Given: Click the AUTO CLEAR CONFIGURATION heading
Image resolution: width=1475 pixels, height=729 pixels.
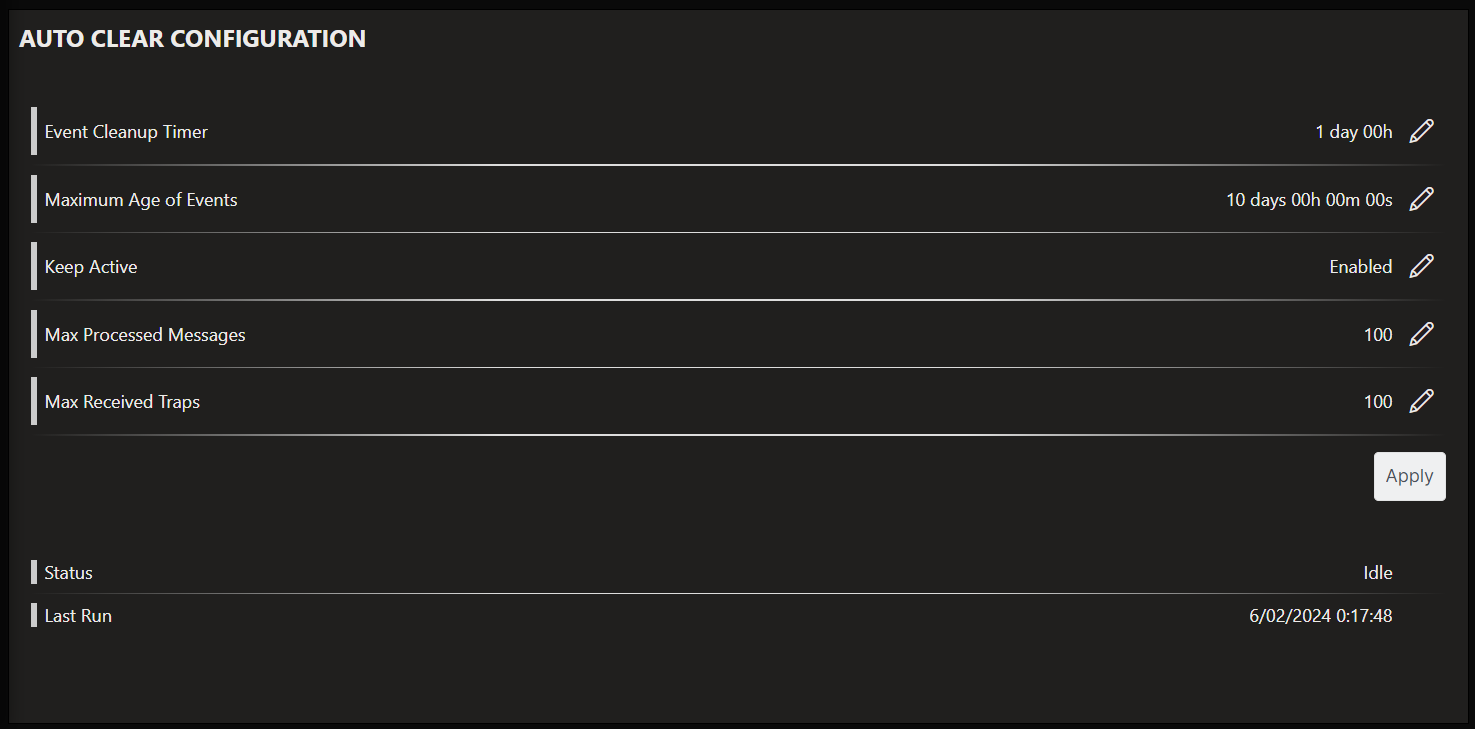Looking at the screenshot, I should pyautogui.click(x=193, y=39).
